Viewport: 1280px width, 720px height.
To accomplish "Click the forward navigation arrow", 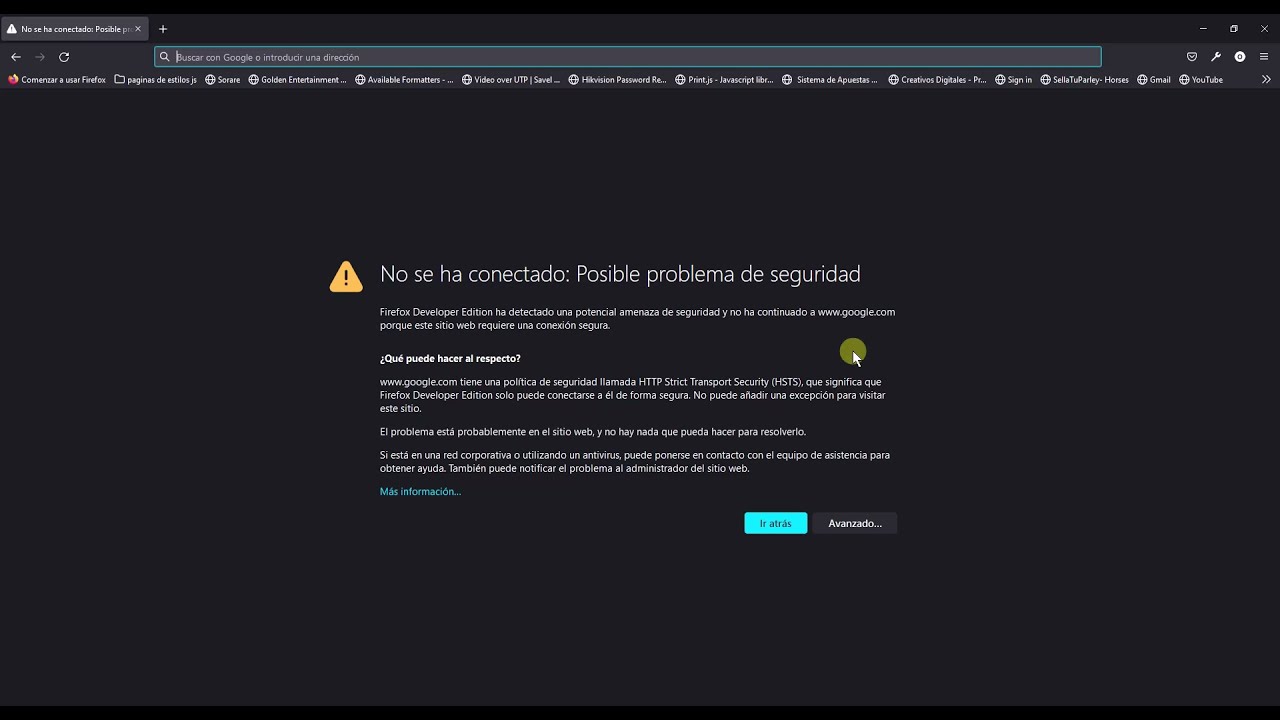I will [x=40, y=57].
